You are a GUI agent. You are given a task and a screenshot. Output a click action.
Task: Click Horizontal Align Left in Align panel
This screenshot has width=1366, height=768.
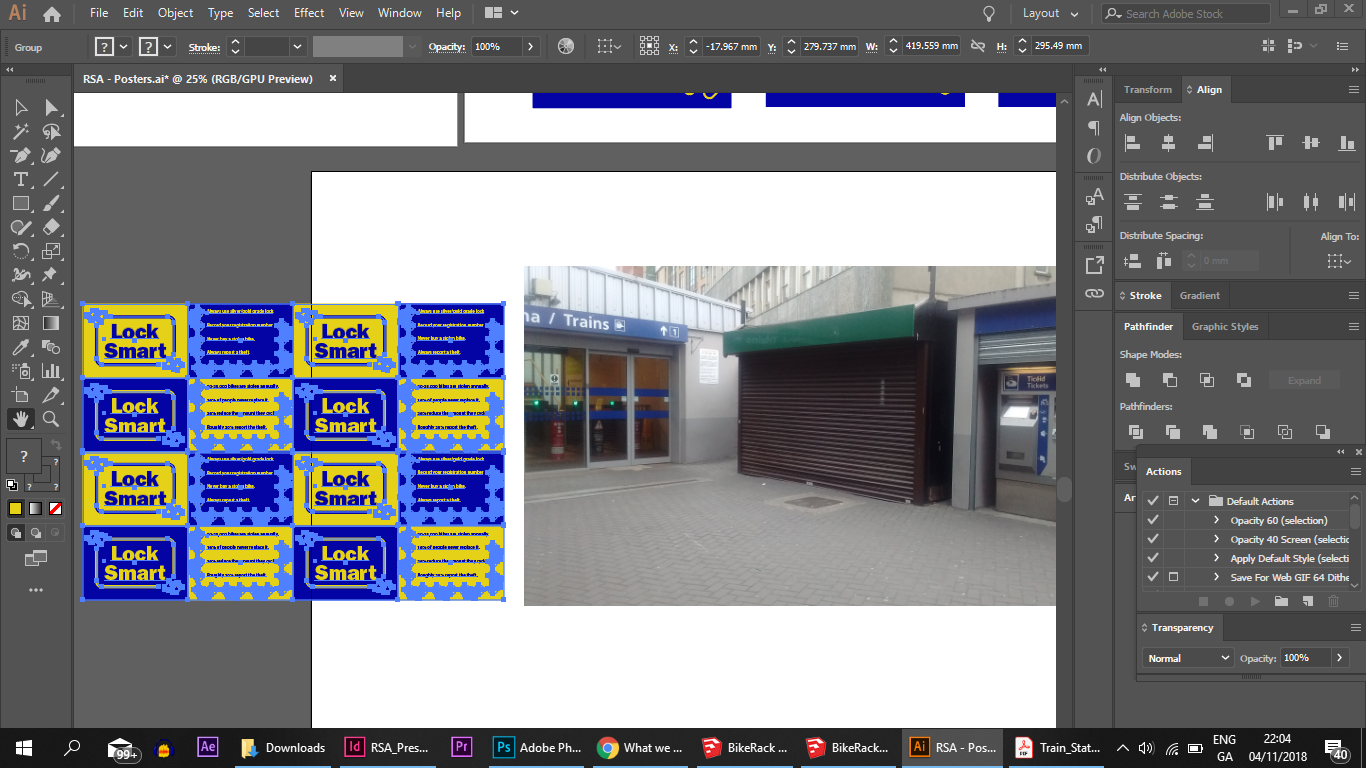tap(1133, 143)
